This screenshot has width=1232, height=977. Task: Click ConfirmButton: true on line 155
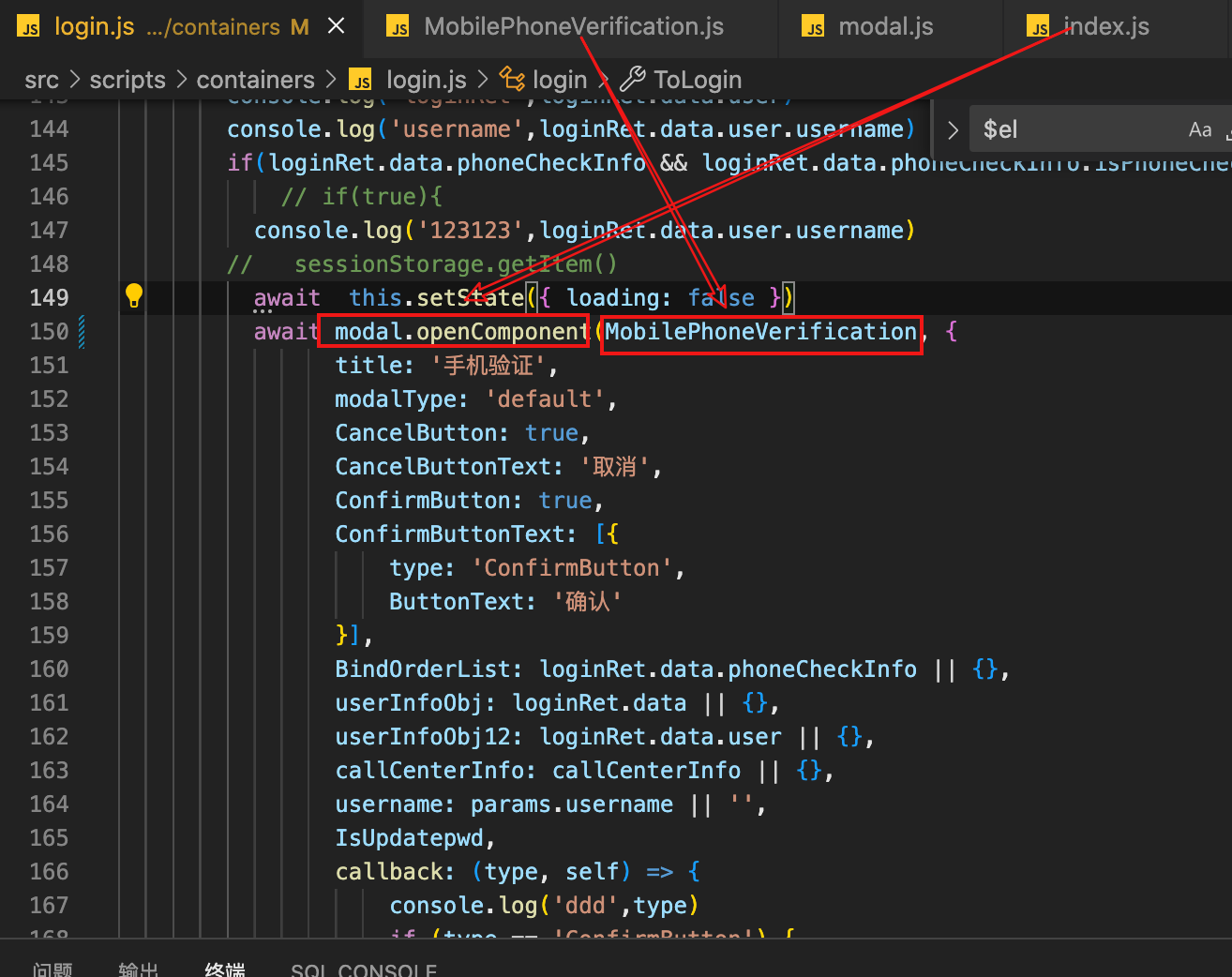click(469, 501)
